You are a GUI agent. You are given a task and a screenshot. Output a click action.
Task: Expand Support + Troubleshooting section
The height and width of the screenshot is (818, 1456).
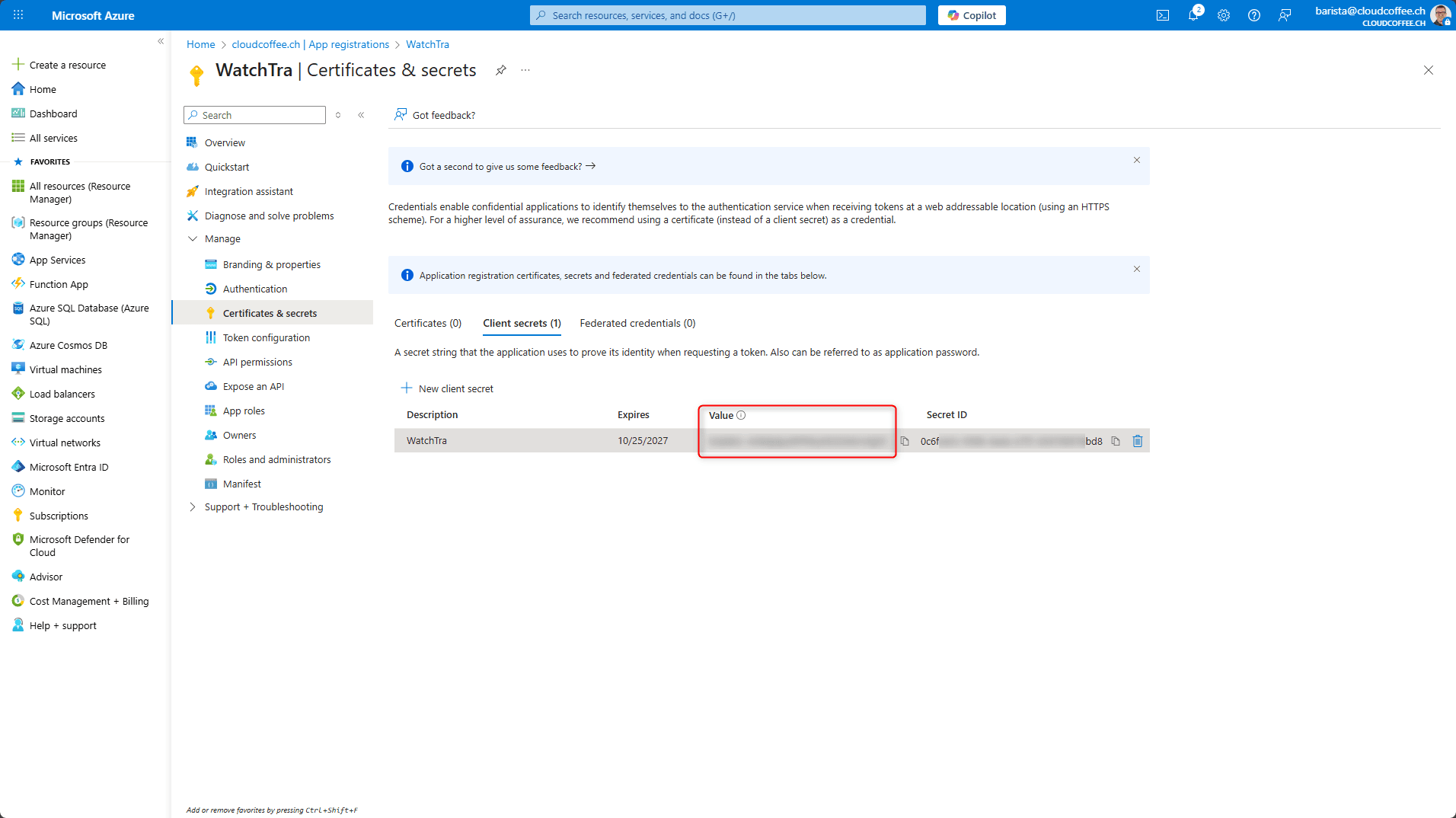193,507
